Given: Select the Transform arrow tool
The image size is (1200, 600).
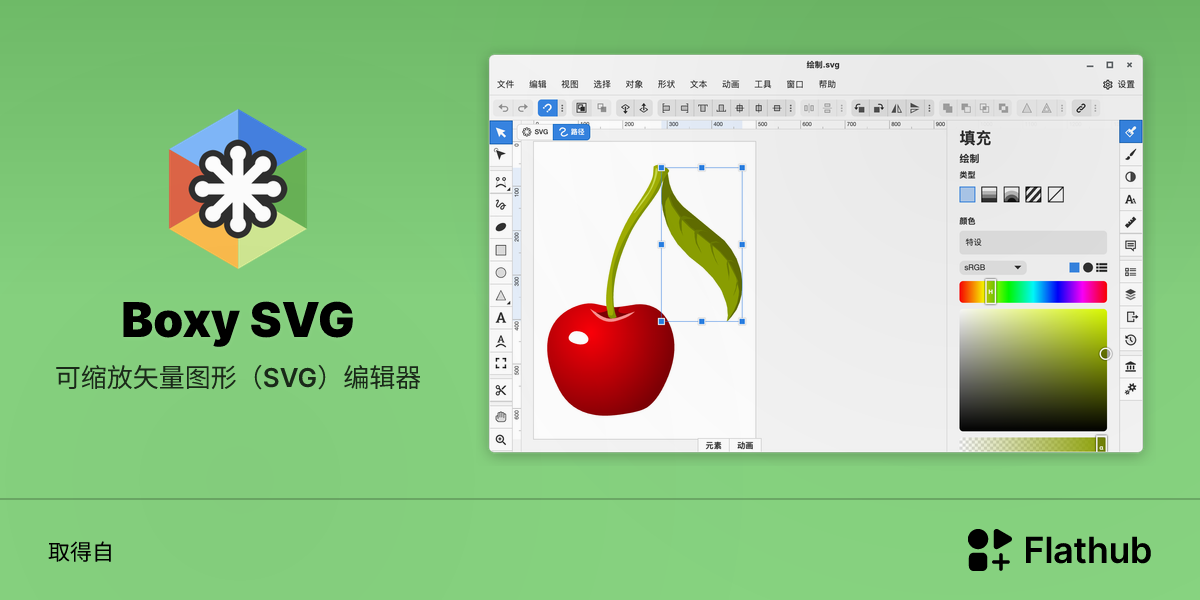Looking at the screenshot, I should coord(501,132).
